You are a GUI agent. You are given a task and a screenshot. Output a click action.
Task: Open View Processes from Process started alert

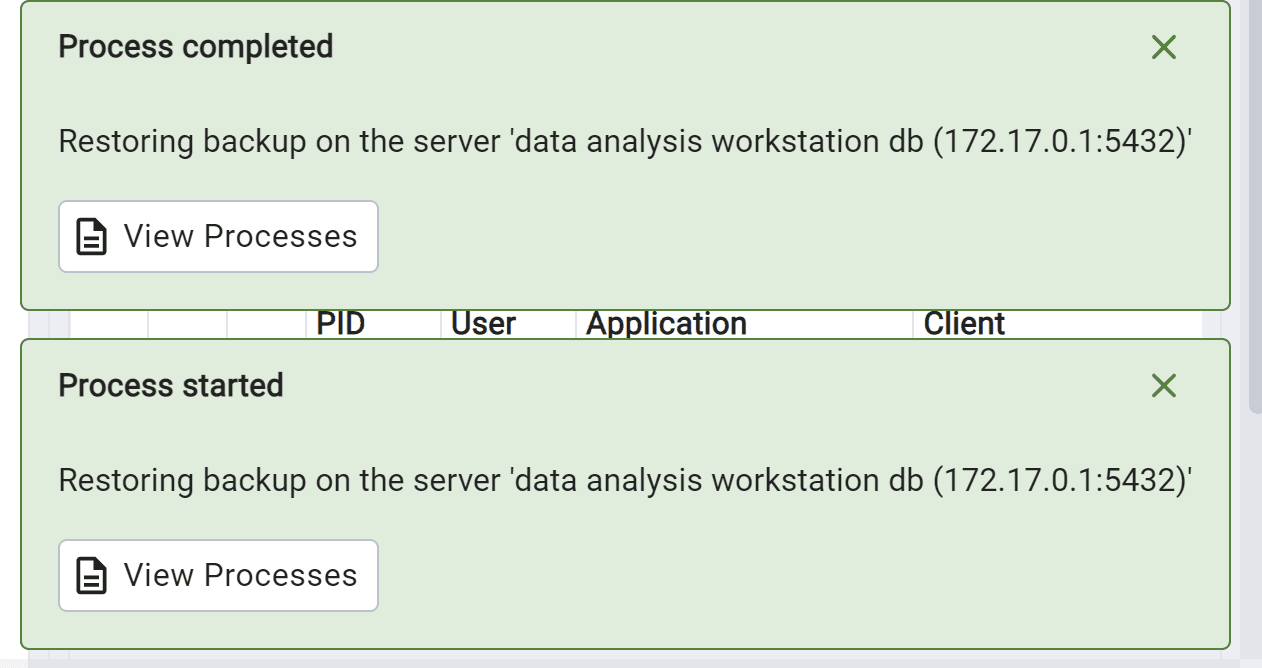[x=218, y=576]
